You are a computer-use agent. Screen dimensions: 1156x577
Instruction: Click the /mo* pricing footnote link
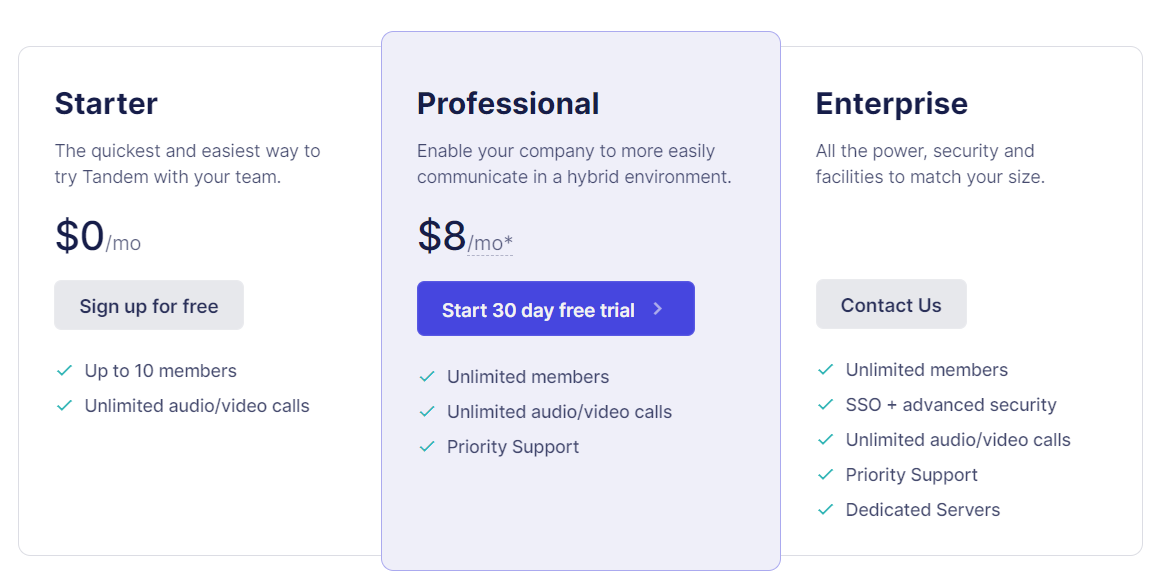pos(490,243)
